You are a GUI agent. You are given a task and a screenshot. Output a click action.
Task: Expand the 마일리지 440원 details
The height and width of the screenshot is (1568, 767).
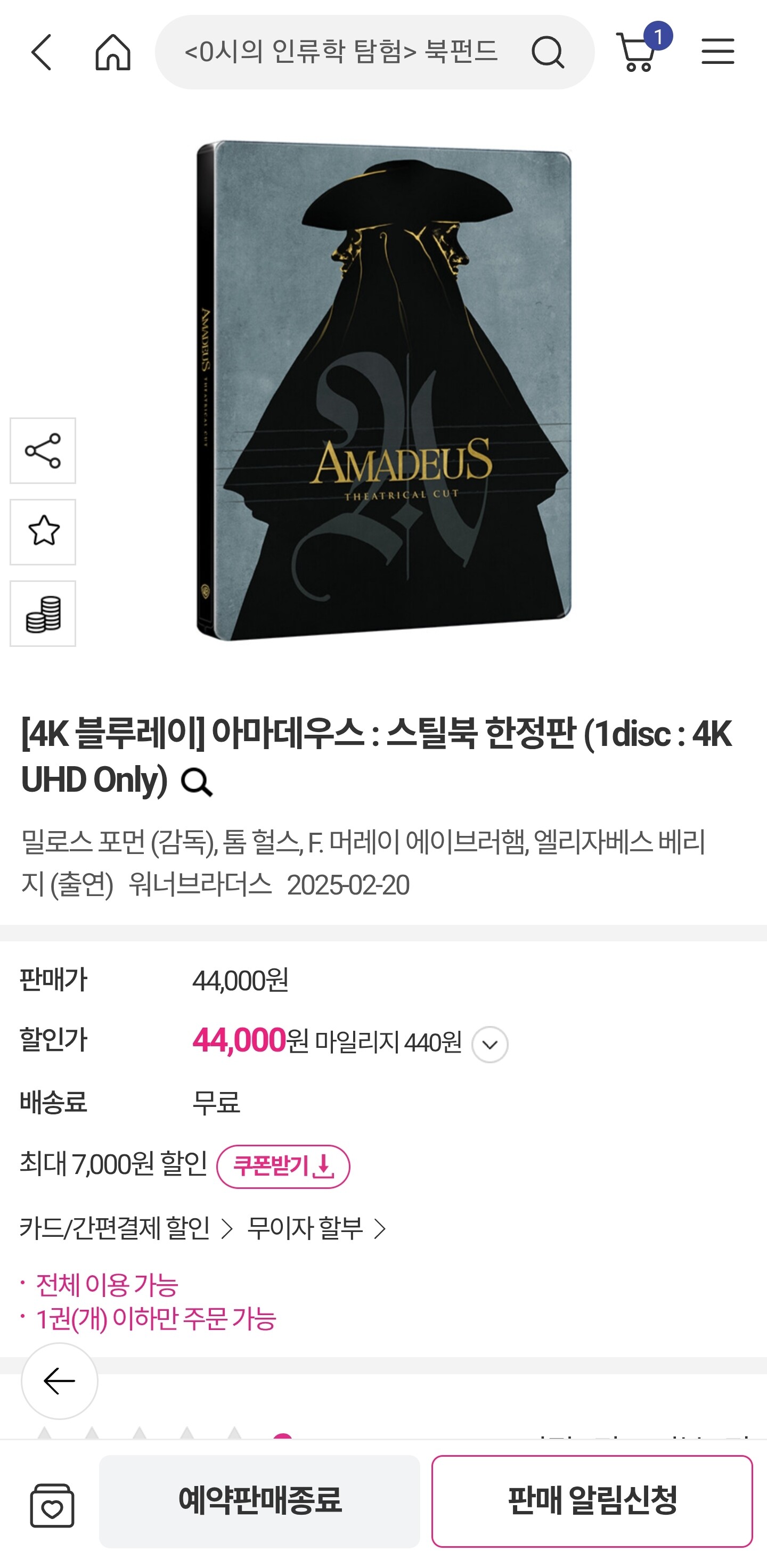click(x=490, y=1045)
